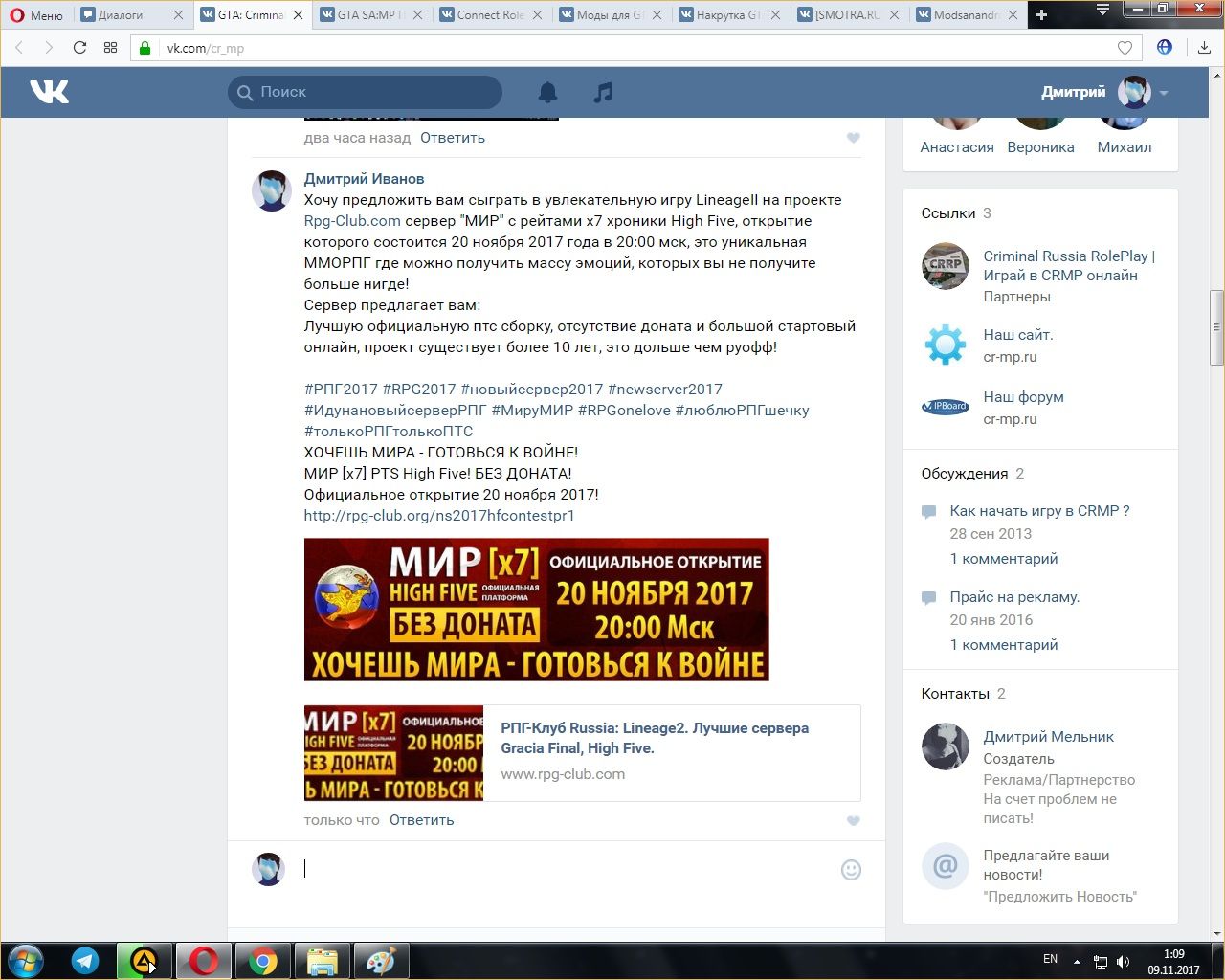
Task: Click the VPN globe icon in address bar
Action: click(1165, 47)
